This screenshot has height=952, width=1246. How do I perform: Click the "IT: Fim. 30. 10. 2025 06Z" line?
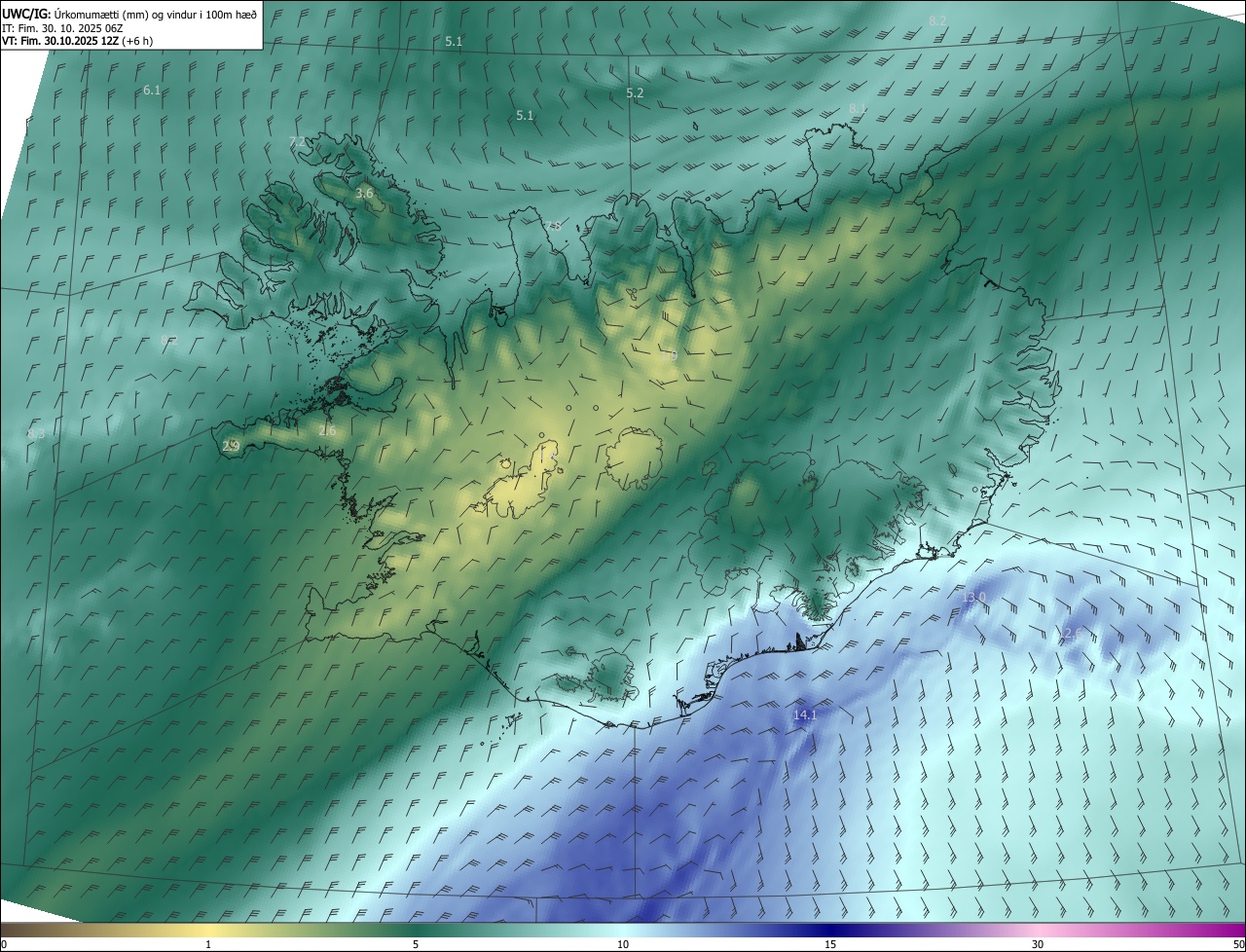[x=61, y=28]
